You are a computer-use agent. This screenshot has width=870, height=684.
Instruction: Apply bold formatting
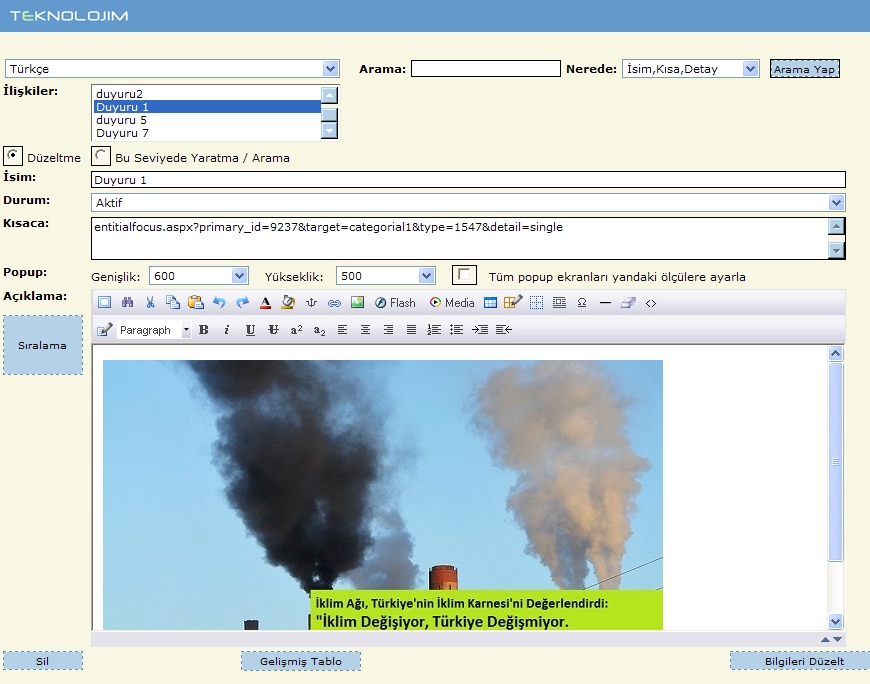coord(204,330)
